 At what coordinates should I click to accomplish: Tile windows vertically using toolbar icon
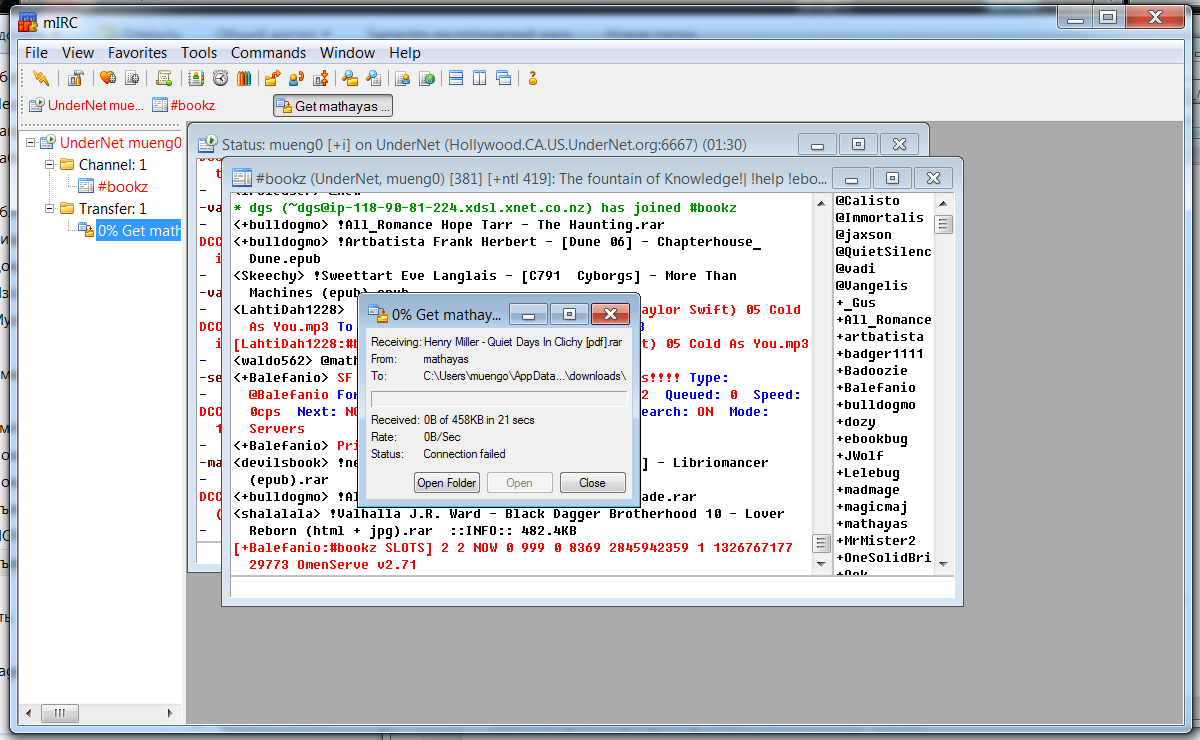480,78
